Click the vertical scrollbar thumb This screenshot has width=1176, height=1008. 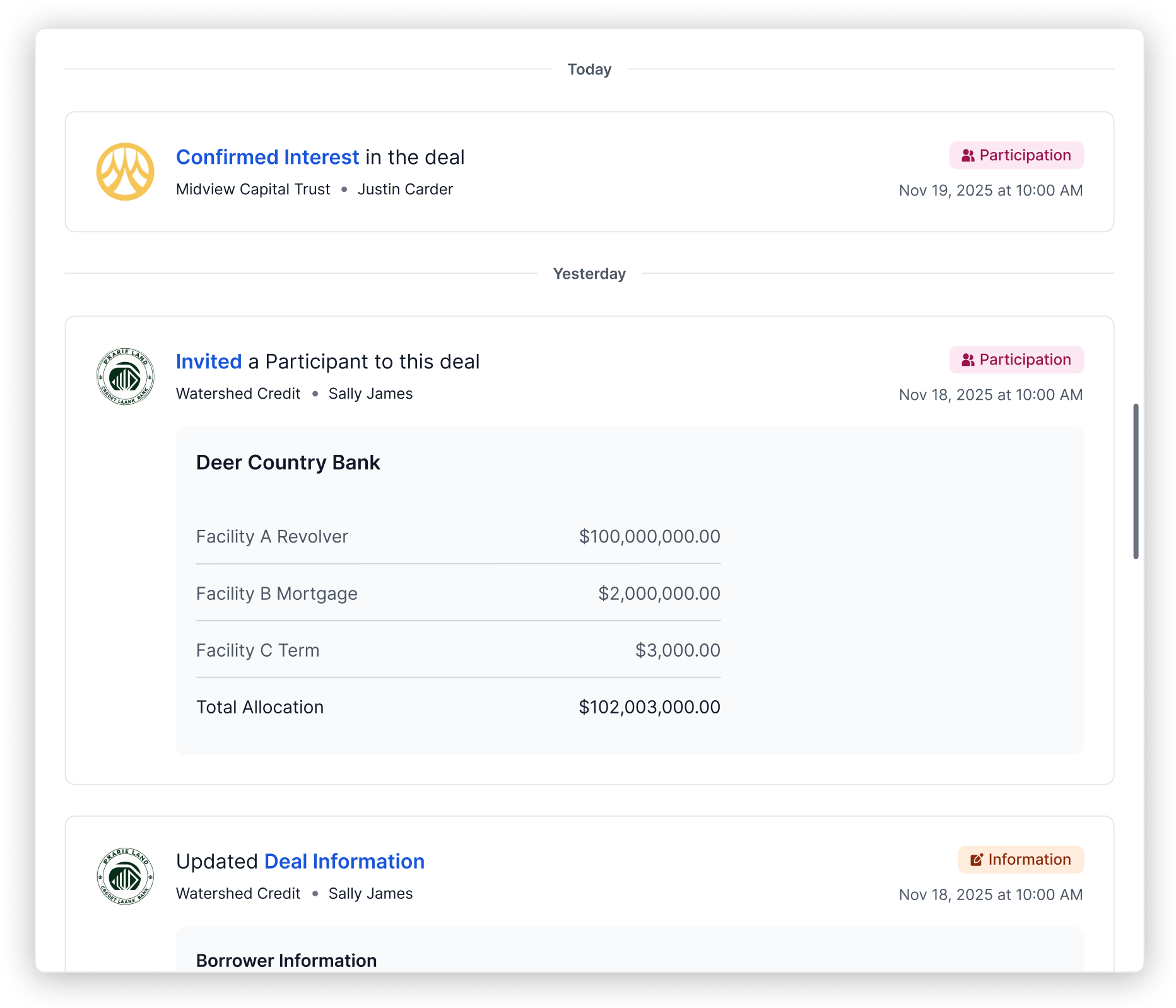tap(1136, 481)
